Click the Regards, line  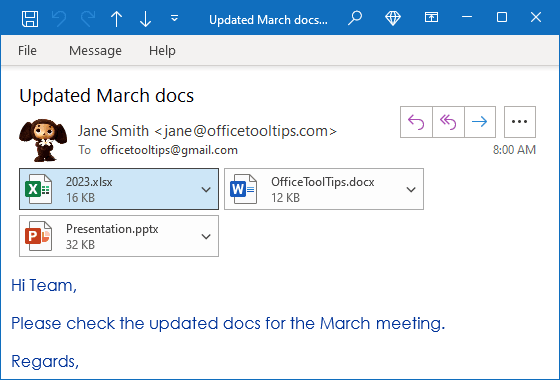click(45, 361)
